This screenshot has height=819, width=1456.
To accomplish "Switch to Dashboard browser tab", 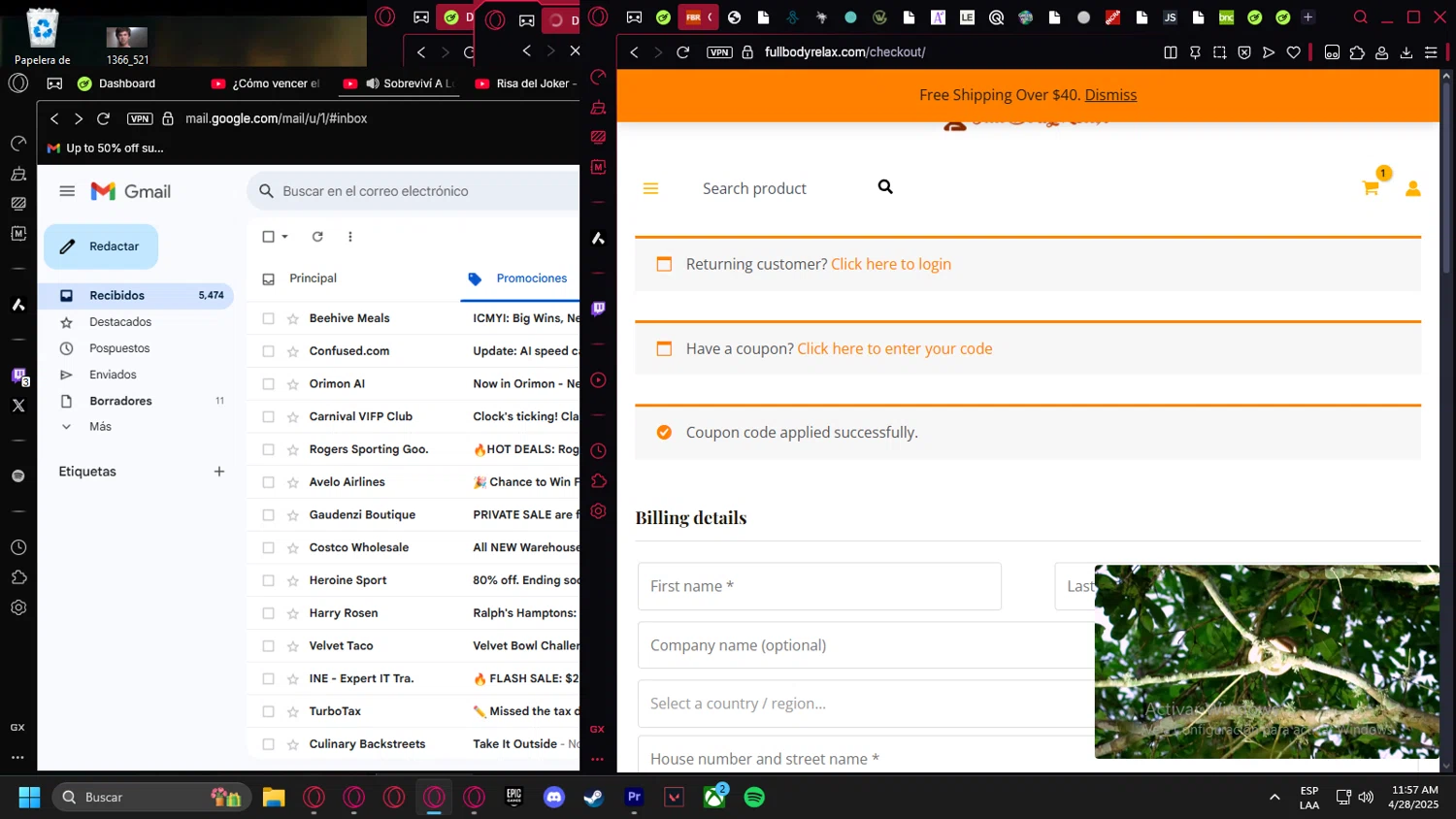I will coord(127,83).
